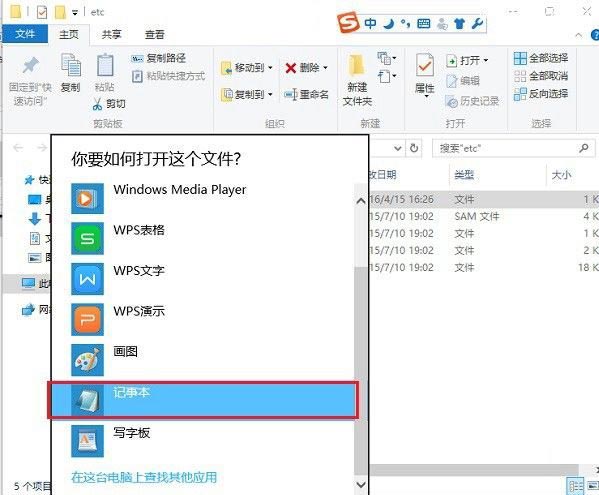Click the 剪切 scissors button
This screenshot has width=599, height=495.
tap(109, 104)
